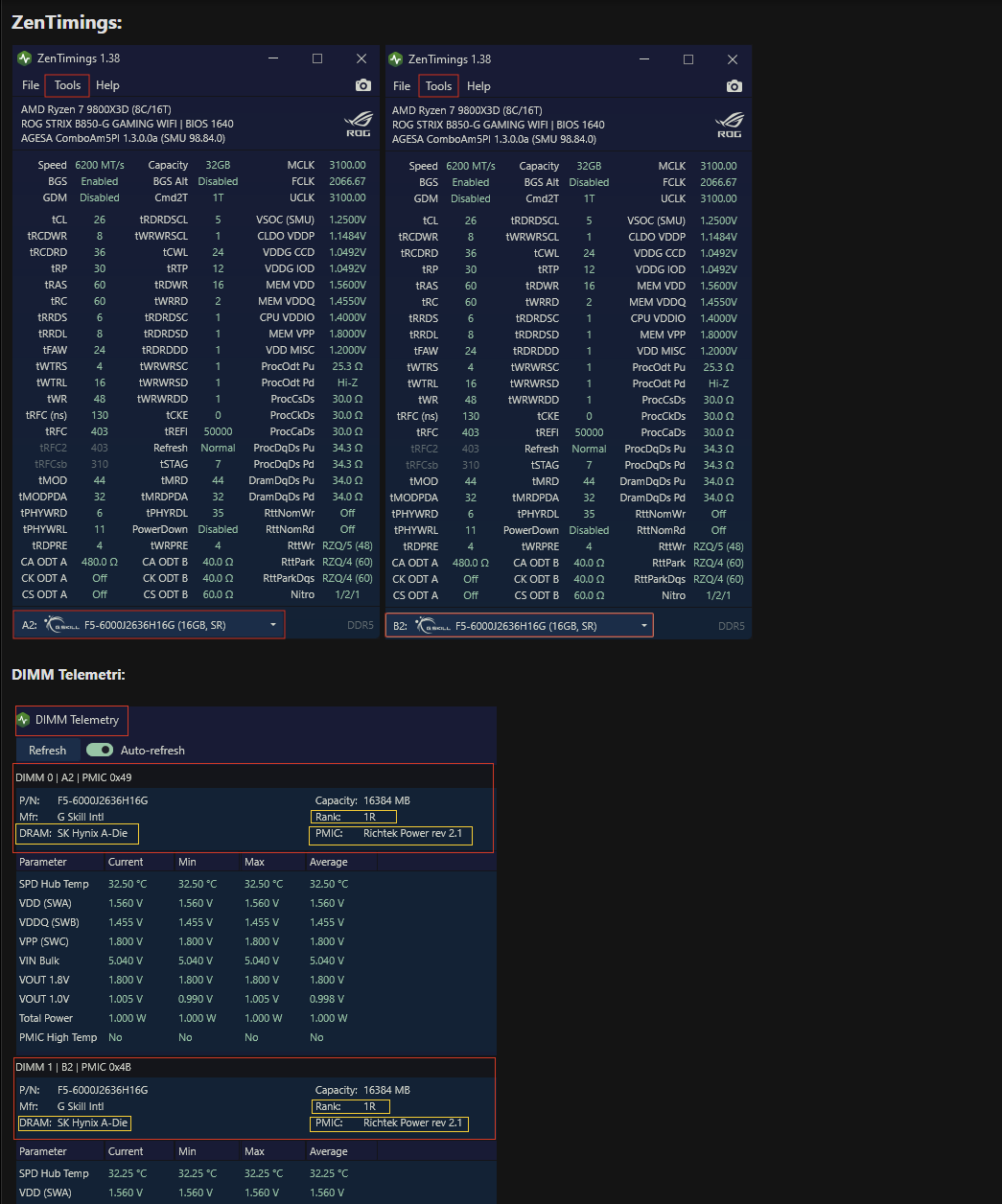Click the Parameter column header under DIMM 1

coord(43,1151)
